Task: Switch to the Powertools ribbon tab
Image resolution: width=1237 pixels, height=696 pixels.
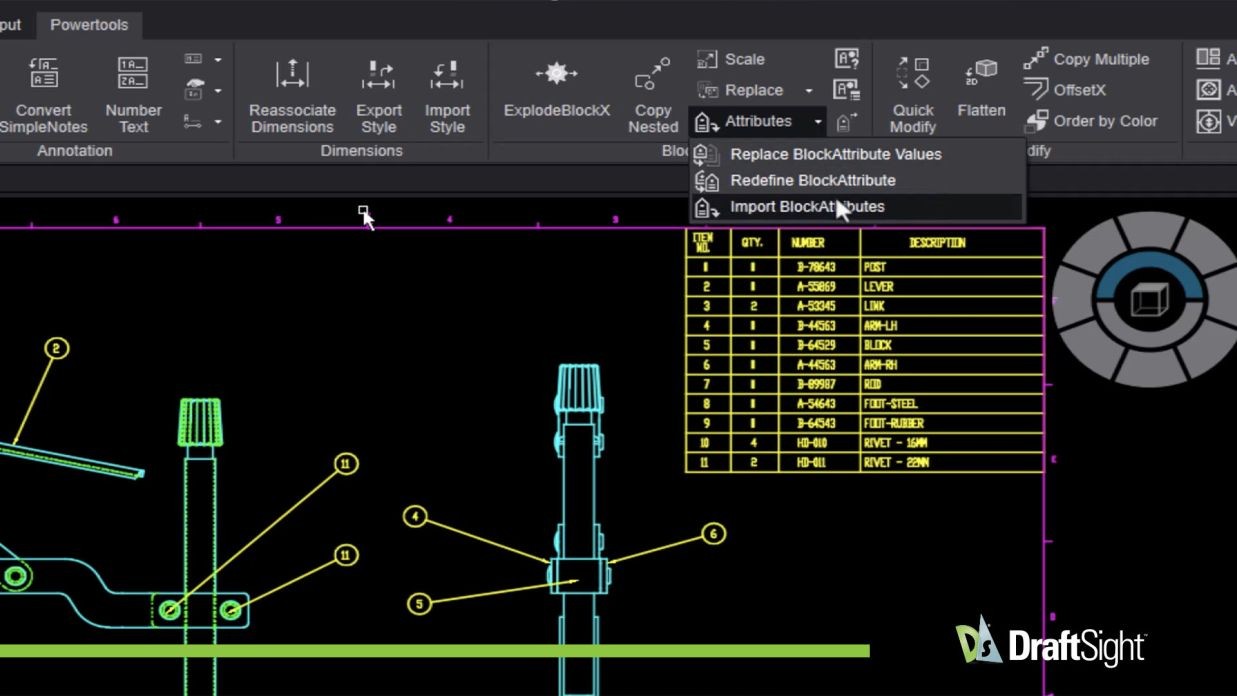Action: point(89,24)
